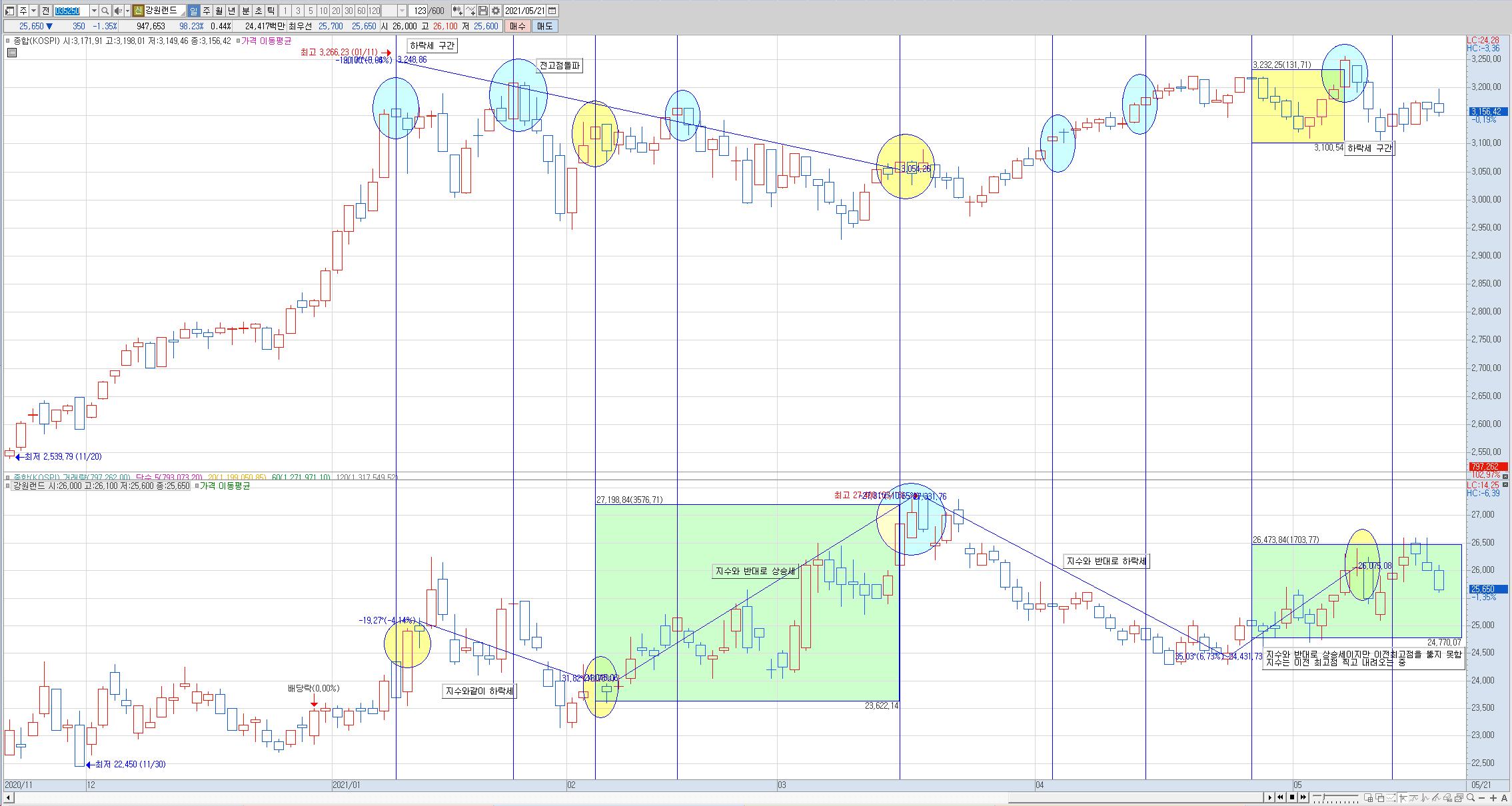Expand the 주 market type dropdown

tap(33, 11)
